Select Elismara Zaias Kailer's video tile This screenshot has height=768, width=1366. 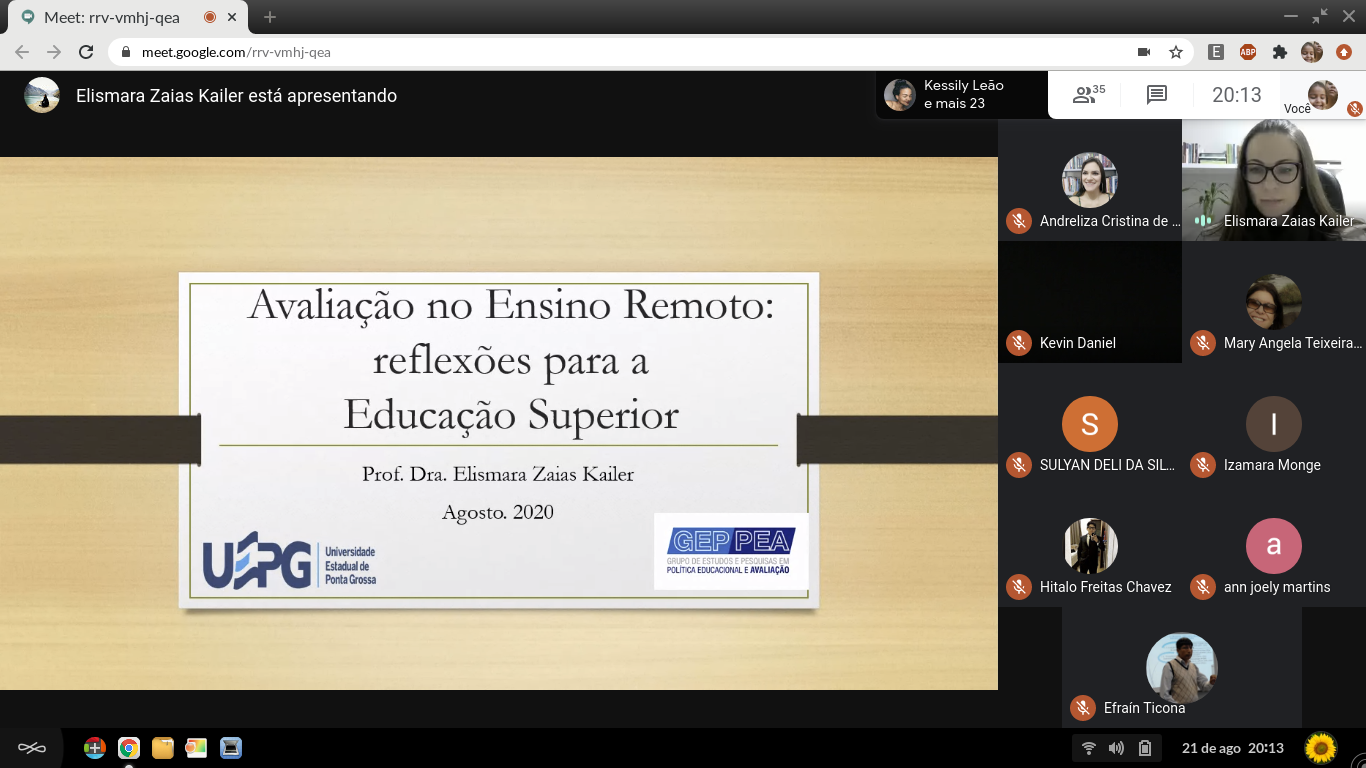pos(1273,180)
